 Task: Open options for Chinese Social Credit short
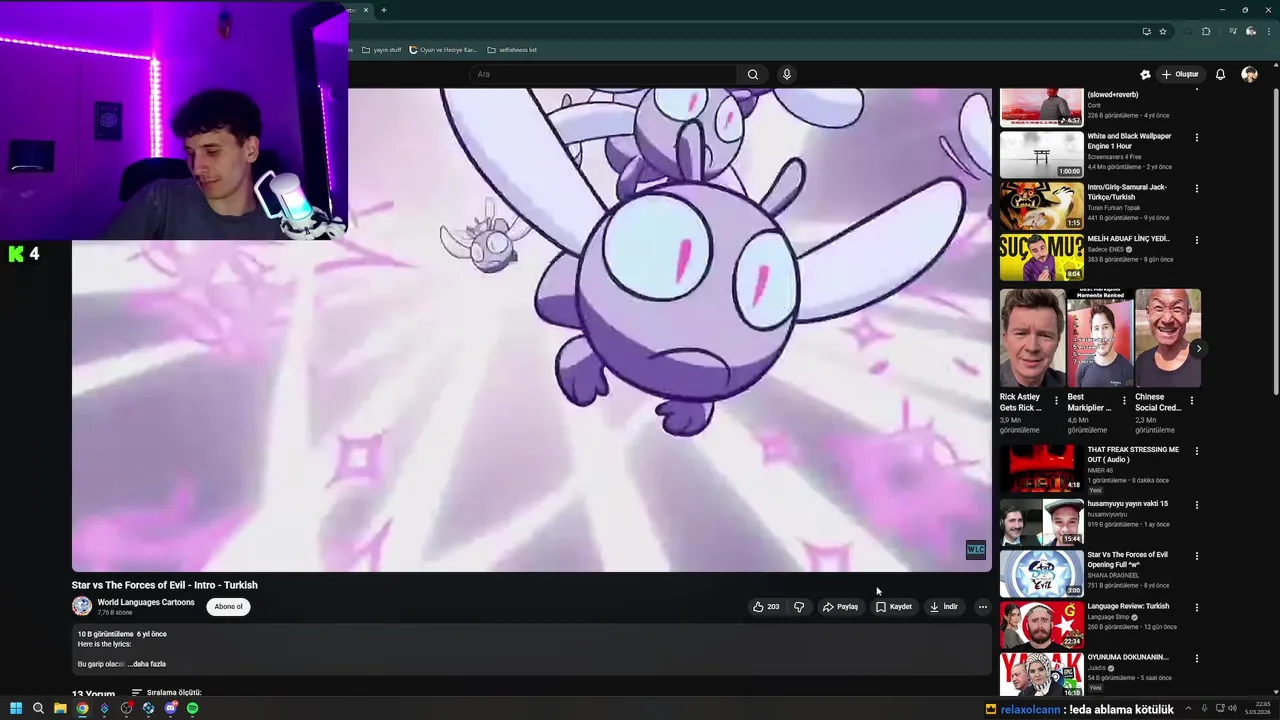coord(1191,401)
